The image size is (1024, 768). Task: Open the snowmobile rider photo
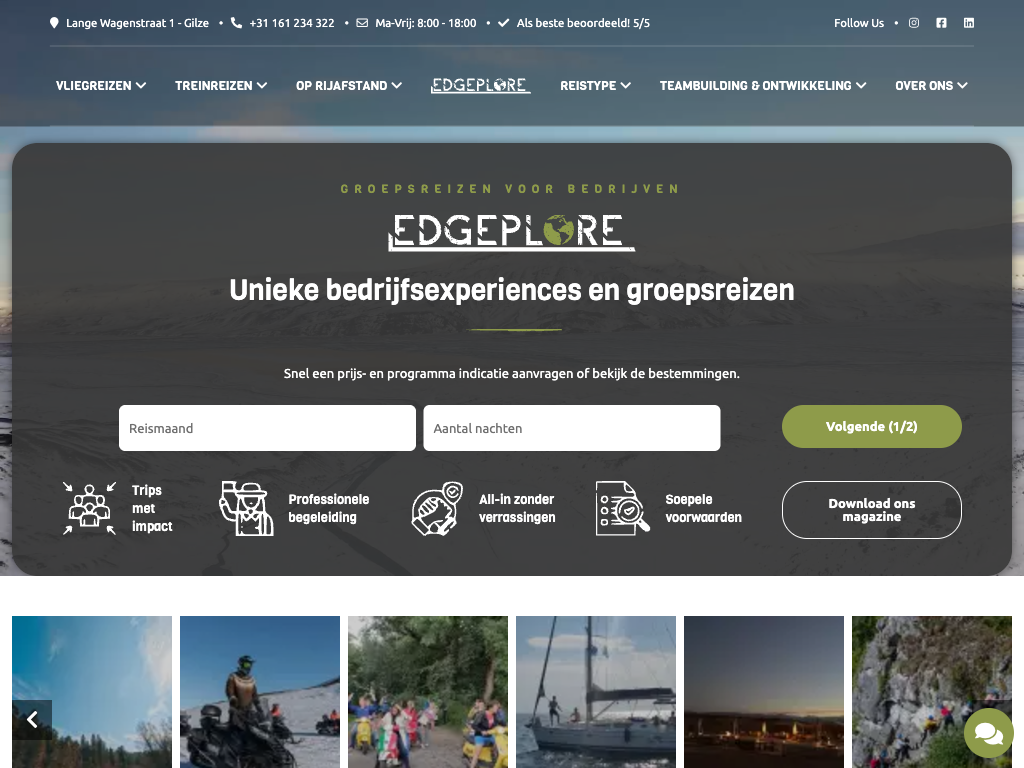[260, 692]
